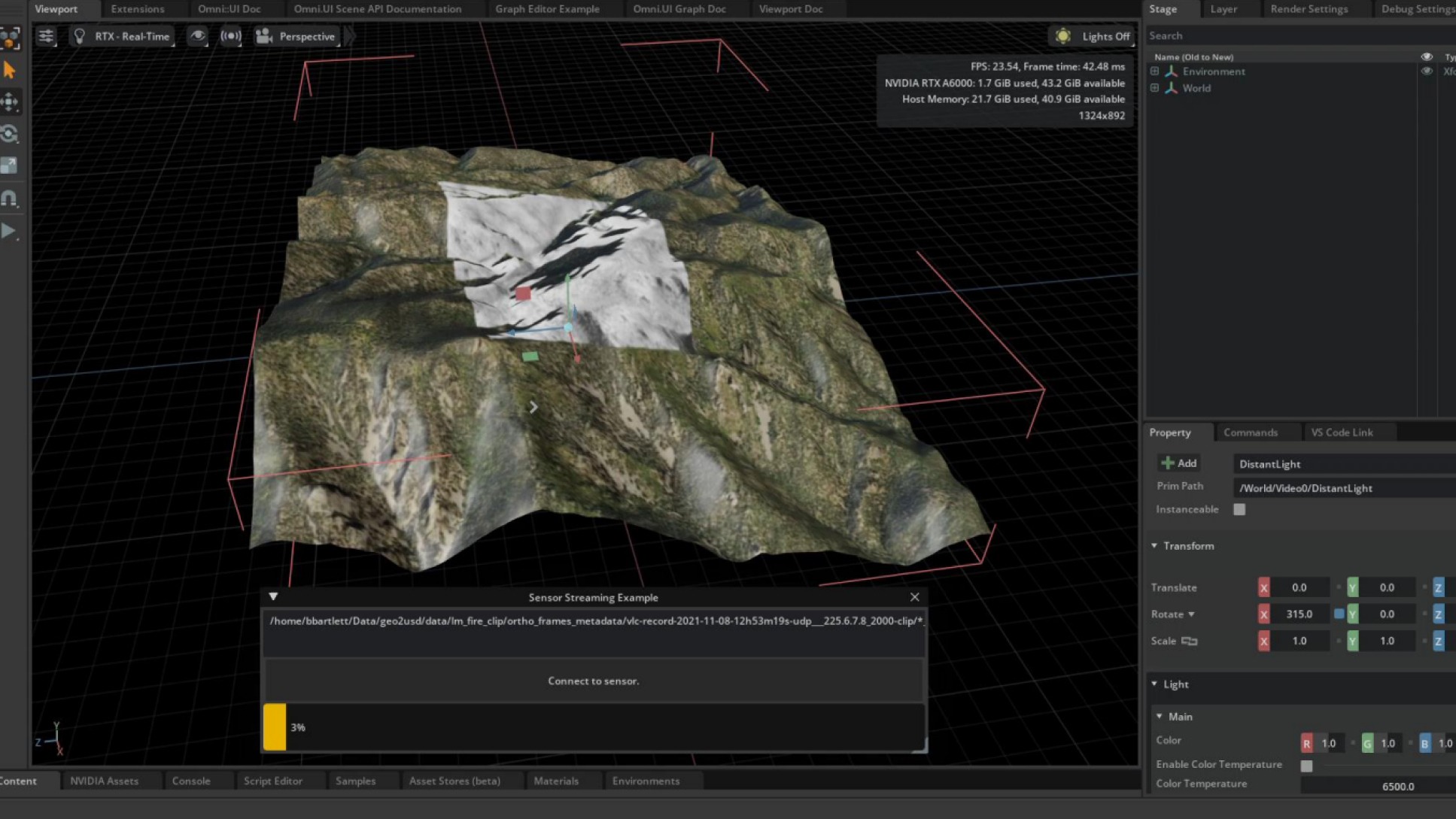Select the Scale tool in left toolbar
This screenshot has height=819, width=1456.
click(10, 165)
